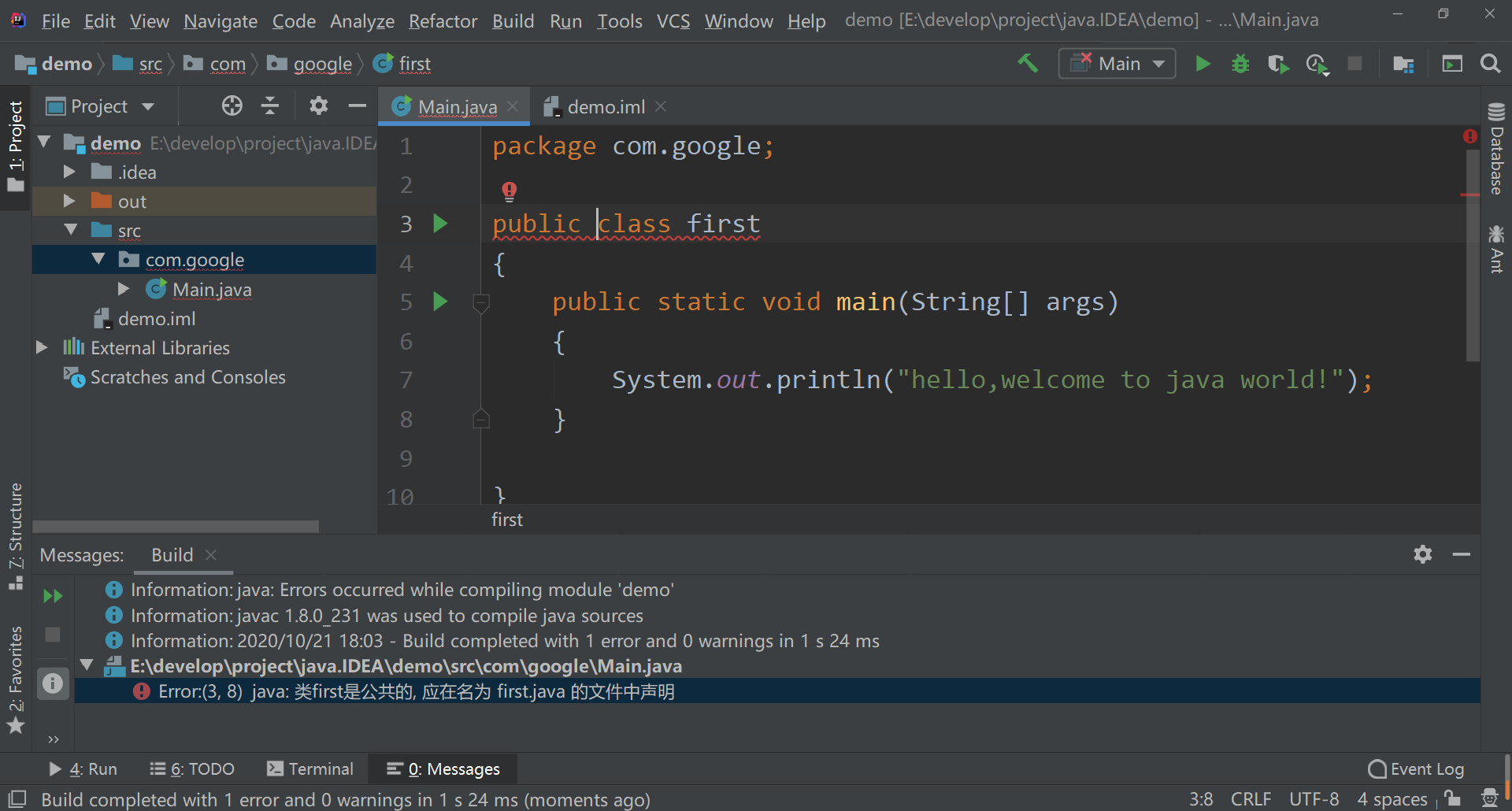Expand the .idea folder

click(x=69, y=172)
